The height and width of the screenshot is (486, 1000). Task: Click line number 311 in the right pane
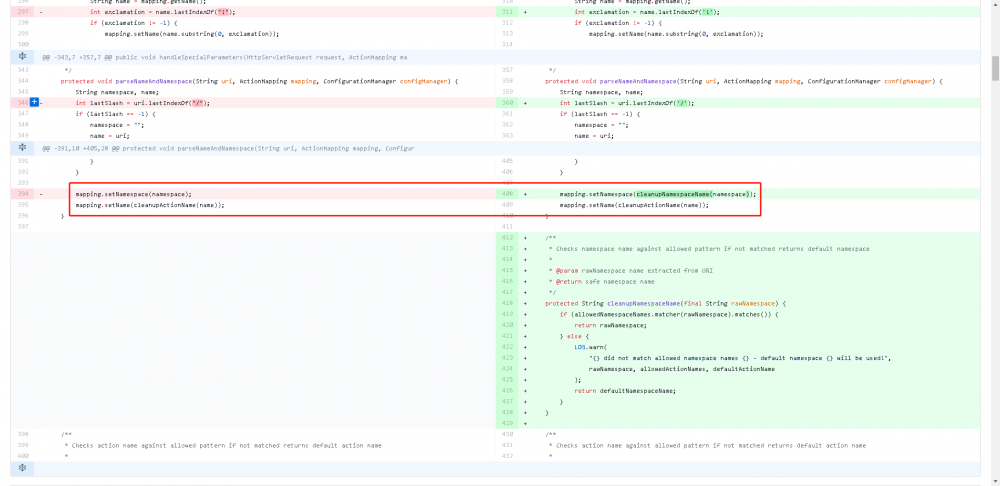tap(508, 12)
